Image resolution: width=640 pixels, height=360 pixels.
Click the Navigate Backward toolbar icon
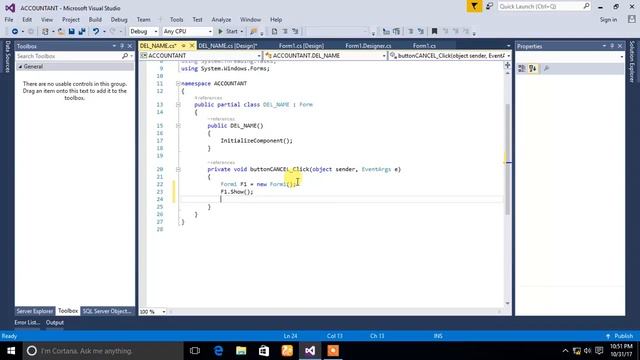[15, 31]
